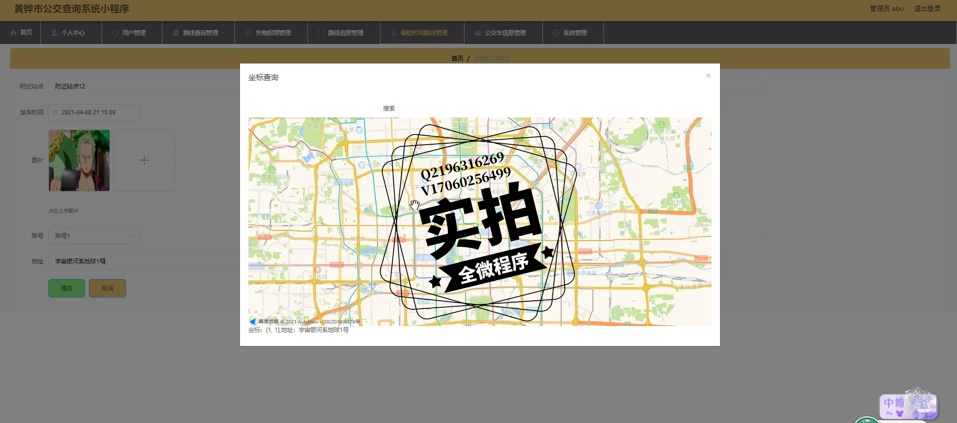Image resolution: width=957 pixels, height=423 pixels.
Task: Click the 公交车信息管理 icon
Action: click(478, 33)
